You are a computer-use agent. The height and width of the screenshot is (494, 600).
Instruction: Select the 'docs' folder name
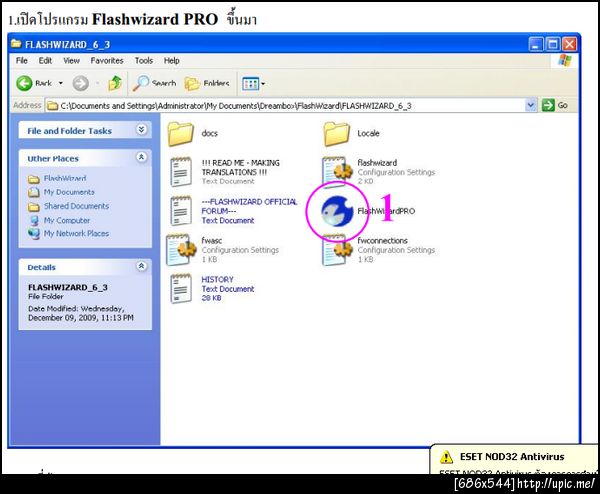[209, 134]
